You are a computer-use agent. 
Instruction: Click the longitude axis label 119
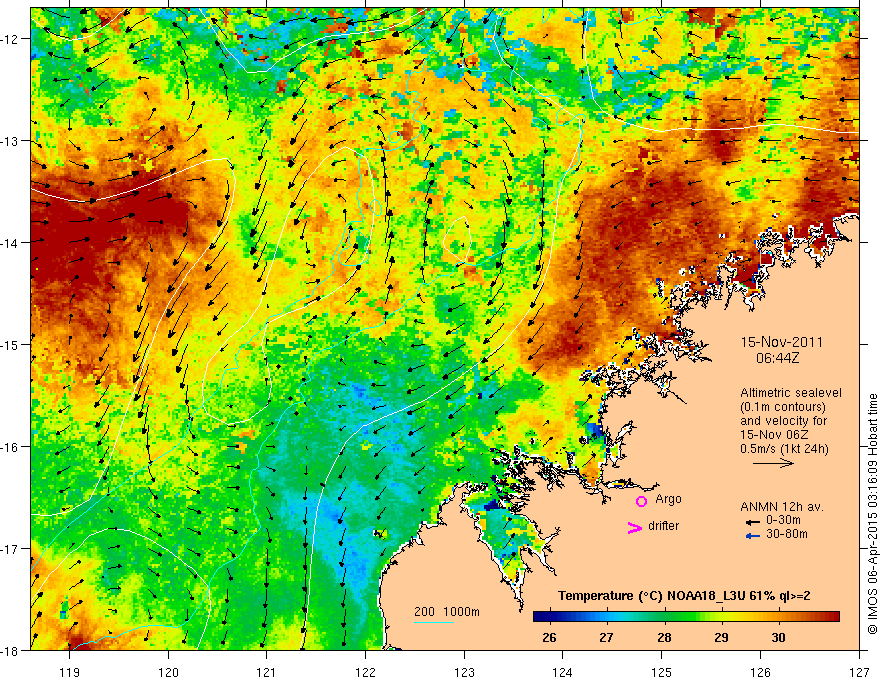click(70, 672)
